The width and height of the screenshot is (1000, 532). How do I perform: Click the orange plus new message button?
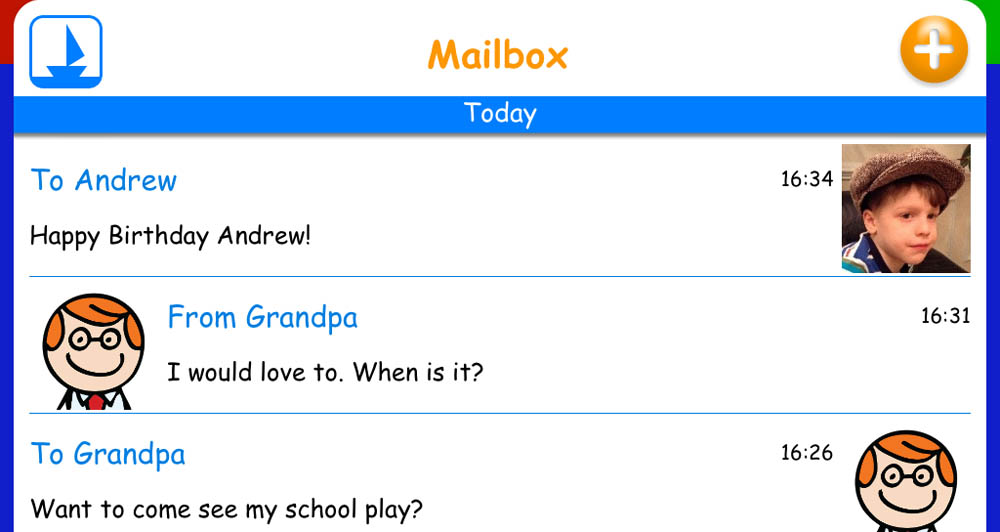pos(934,50)
